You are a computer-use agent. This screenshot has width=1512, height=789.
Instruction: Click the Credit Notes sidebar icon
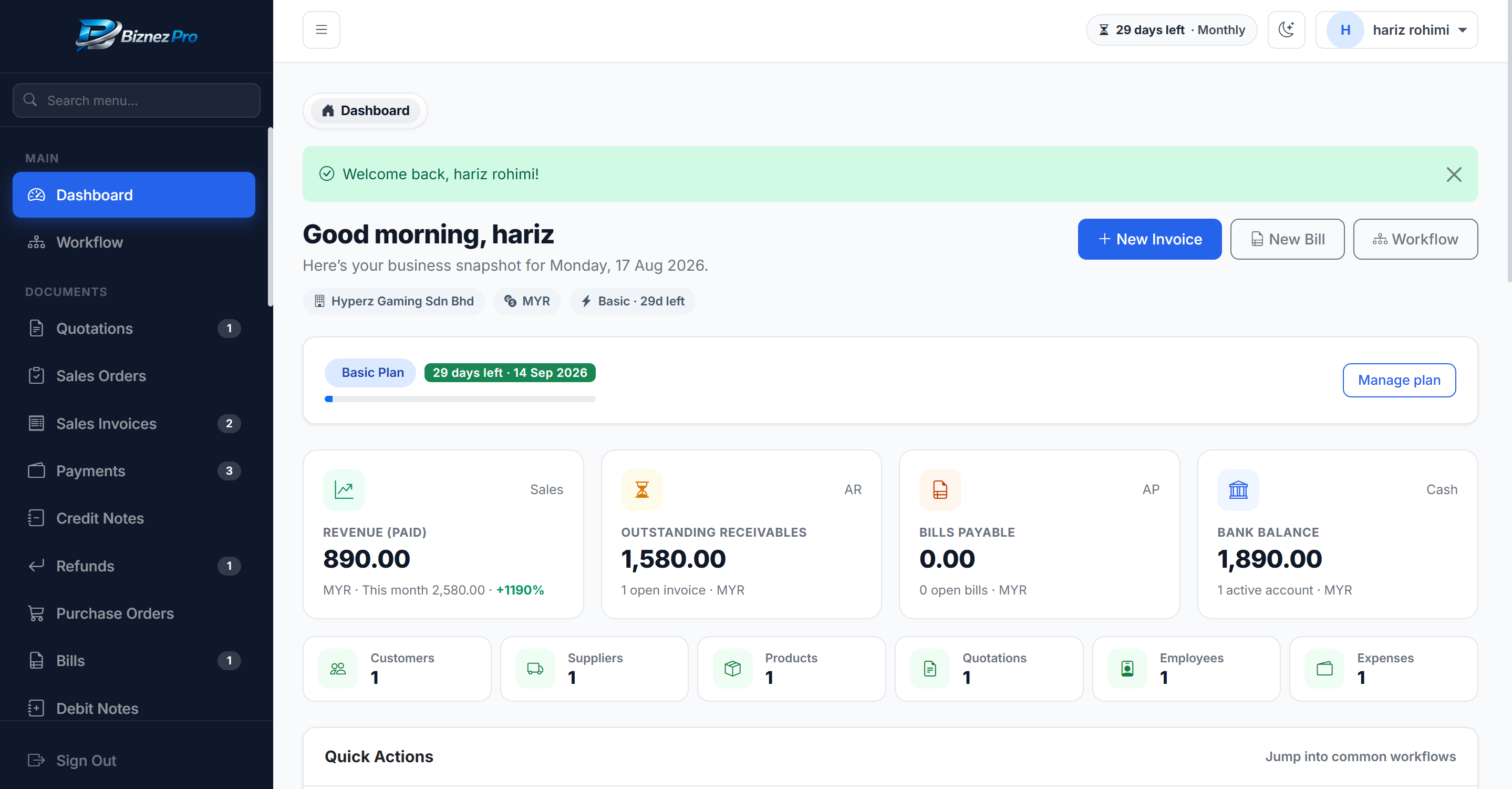[x=36, y=518]
